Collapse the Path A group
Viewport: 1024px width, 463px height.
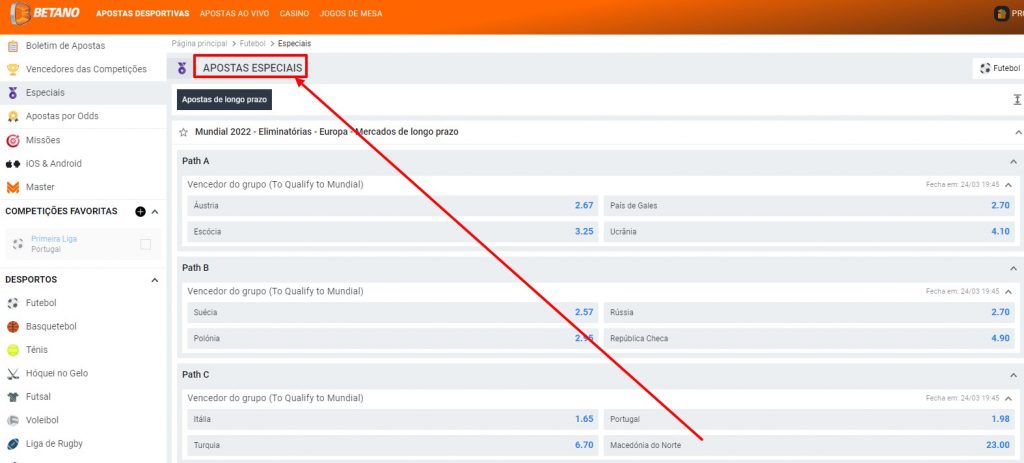1013,161
